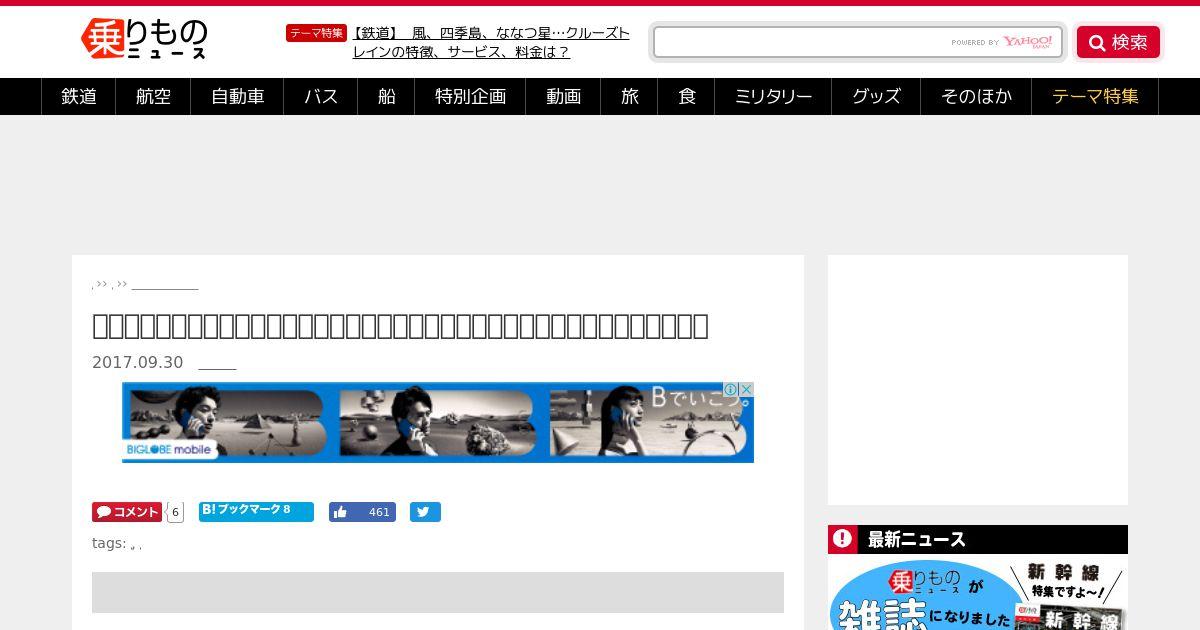Open the 旅 menu item
The width and height of the screenshot is (1200, 630).
(630, 97)
